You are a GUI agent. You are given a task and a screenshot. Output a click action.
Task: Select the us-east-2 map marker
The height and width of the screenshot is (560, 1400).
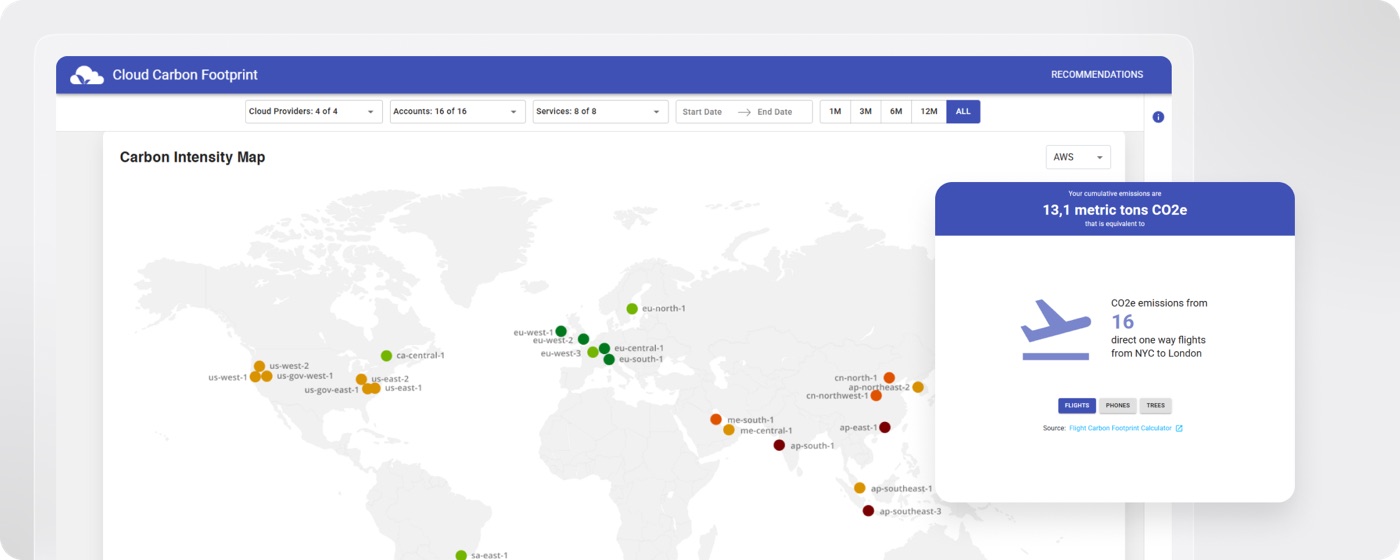361,379
